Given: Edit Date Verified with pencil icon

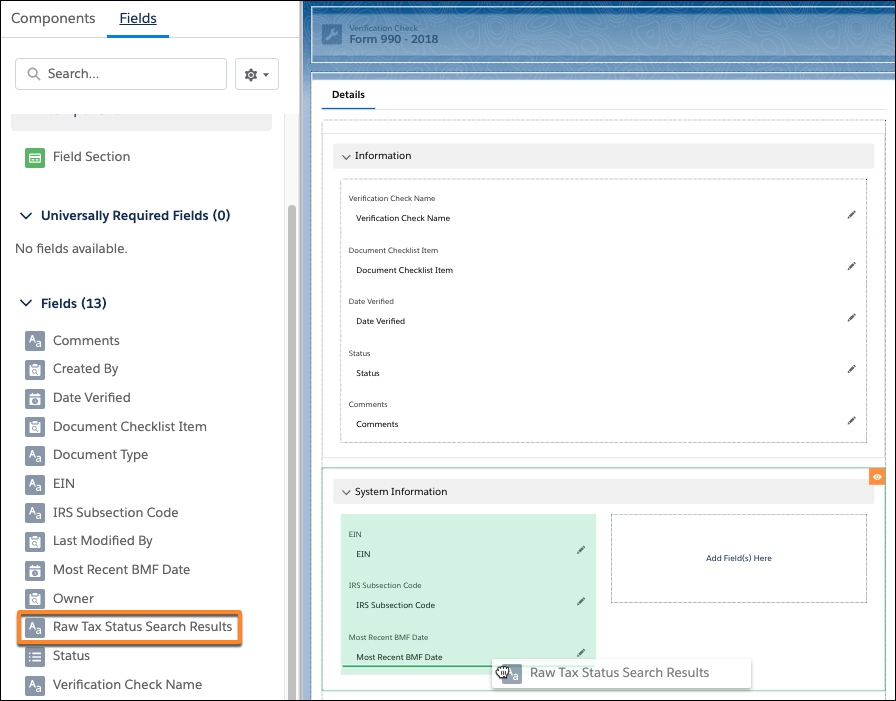Looking at the screenshot, I should click(x=851, y=318).
